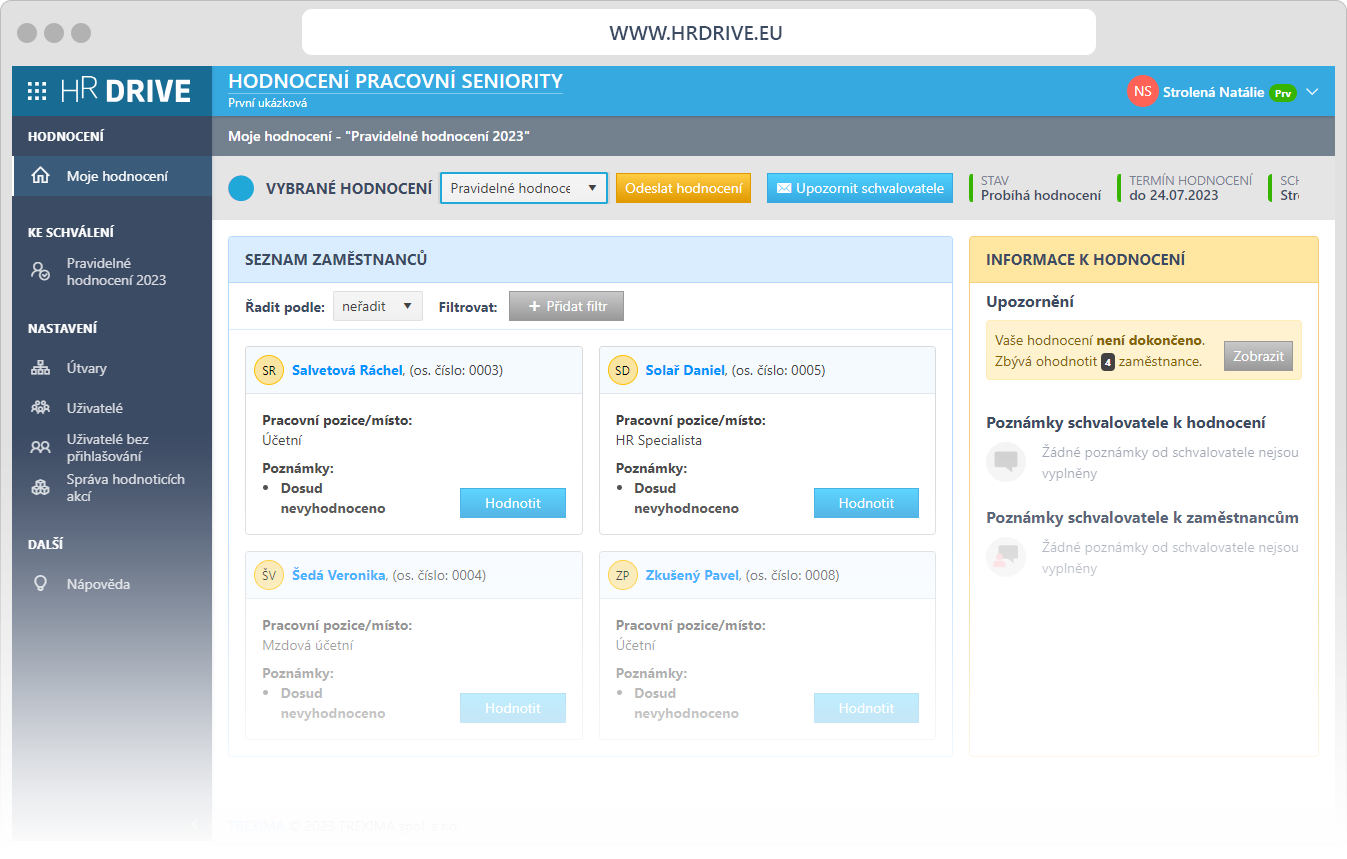Click the HR Drive grid icon top-left
The image size is (1347, 859).
pos(37,90)
